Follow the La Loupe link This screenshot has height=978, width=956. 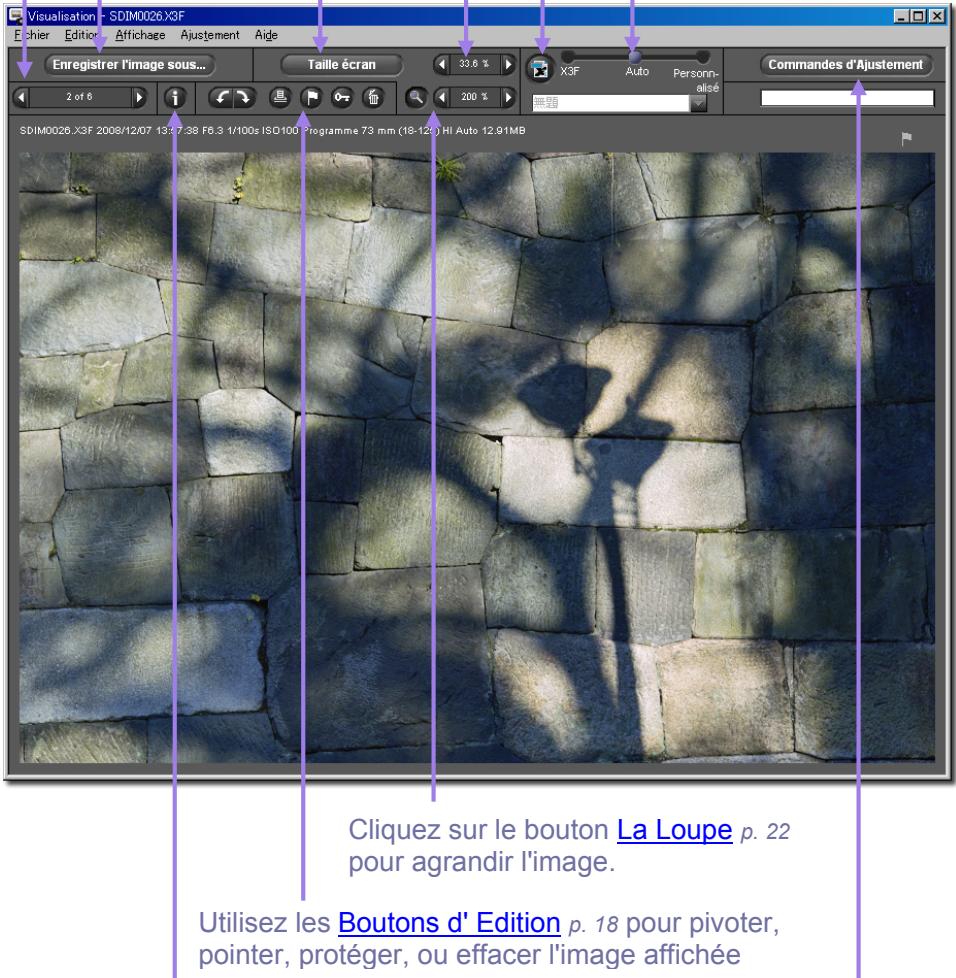click(674, 830)
